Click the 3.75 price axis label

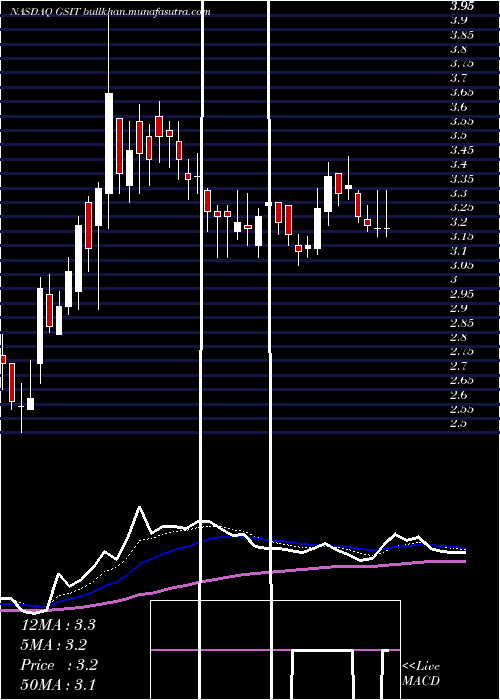coord(464,63)
